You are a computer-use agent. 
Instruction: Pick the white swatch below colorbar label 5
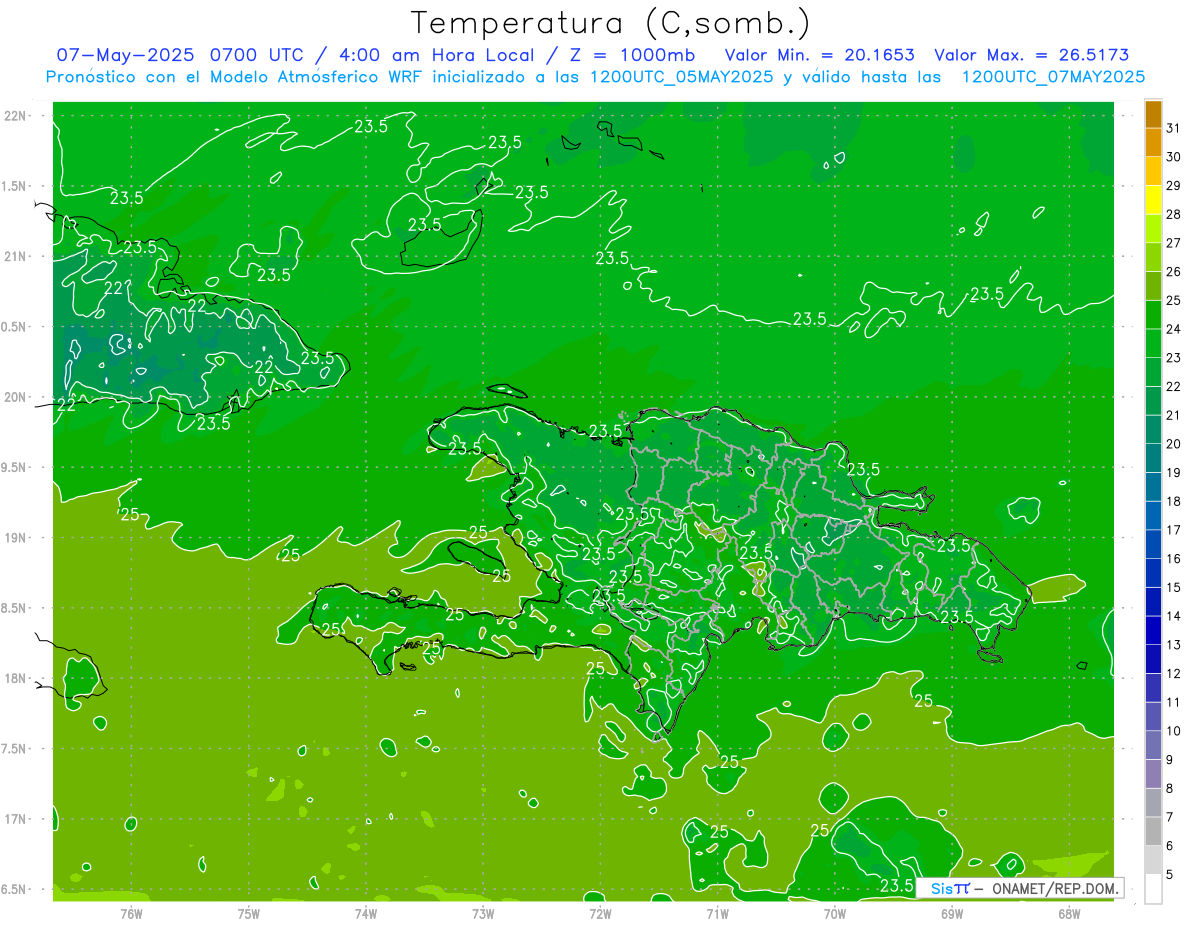point(1153,889)
